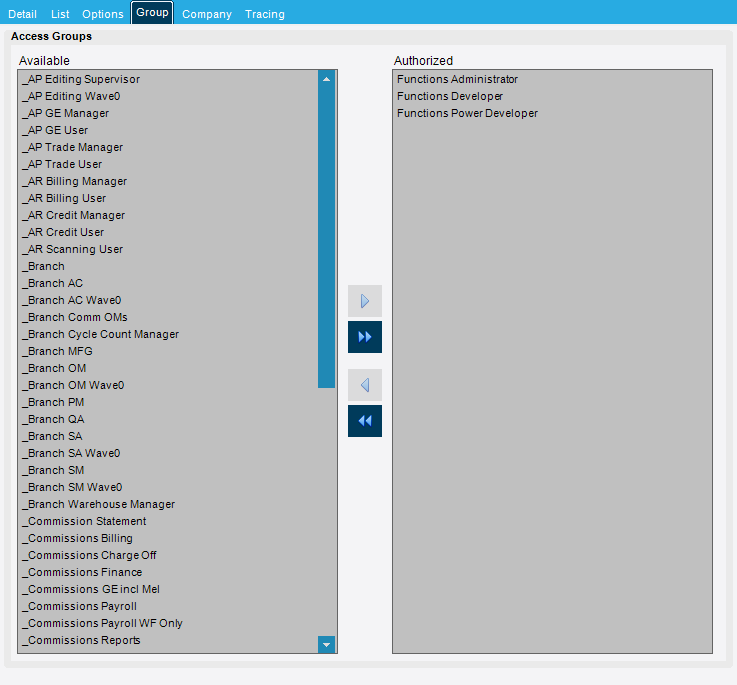Click the Available list scroll down arrow
Screen dimensions: 737x685
pyautogui.click(x=326, y=645)
